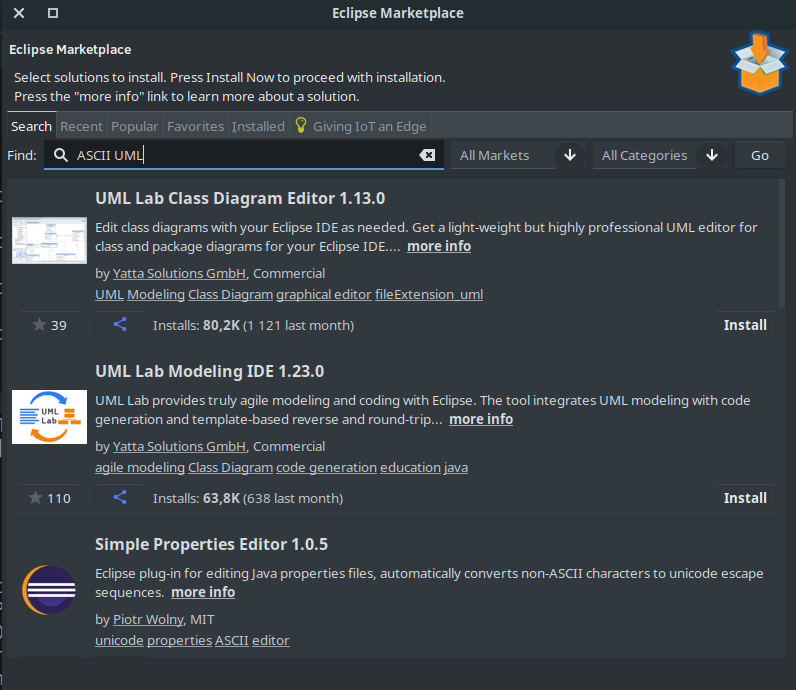Click into the Find search field

pyautogui.click(x=240, y=155)
